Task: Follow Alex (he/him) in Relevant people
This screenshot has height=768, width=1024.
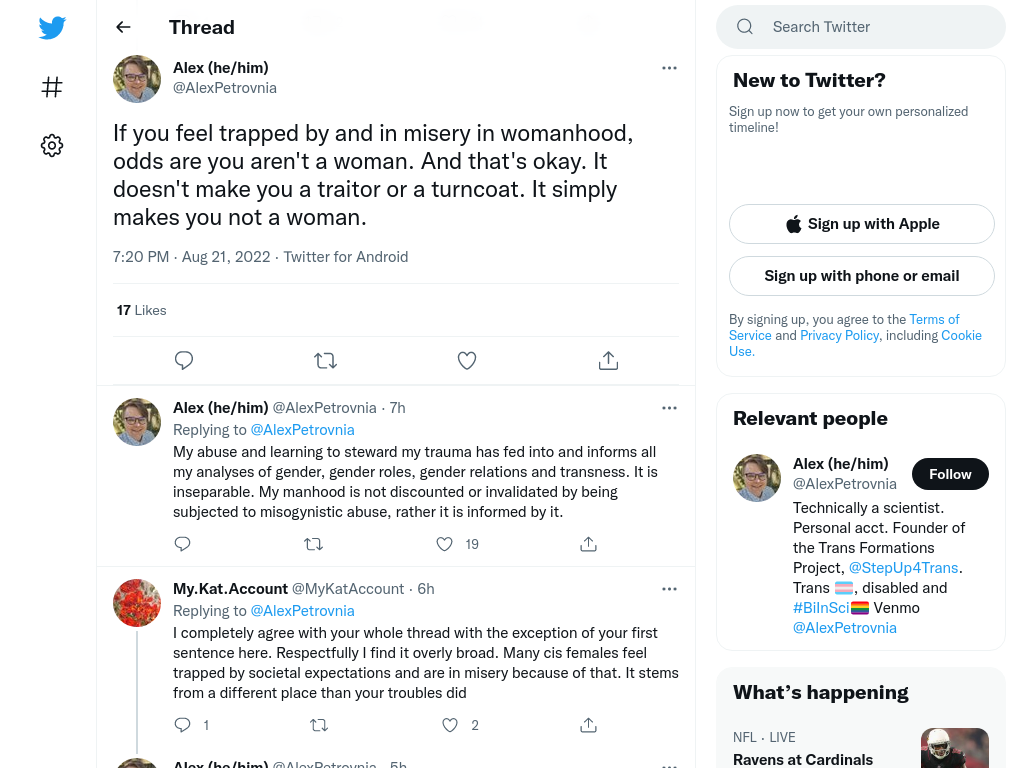Action: [950, 474]
